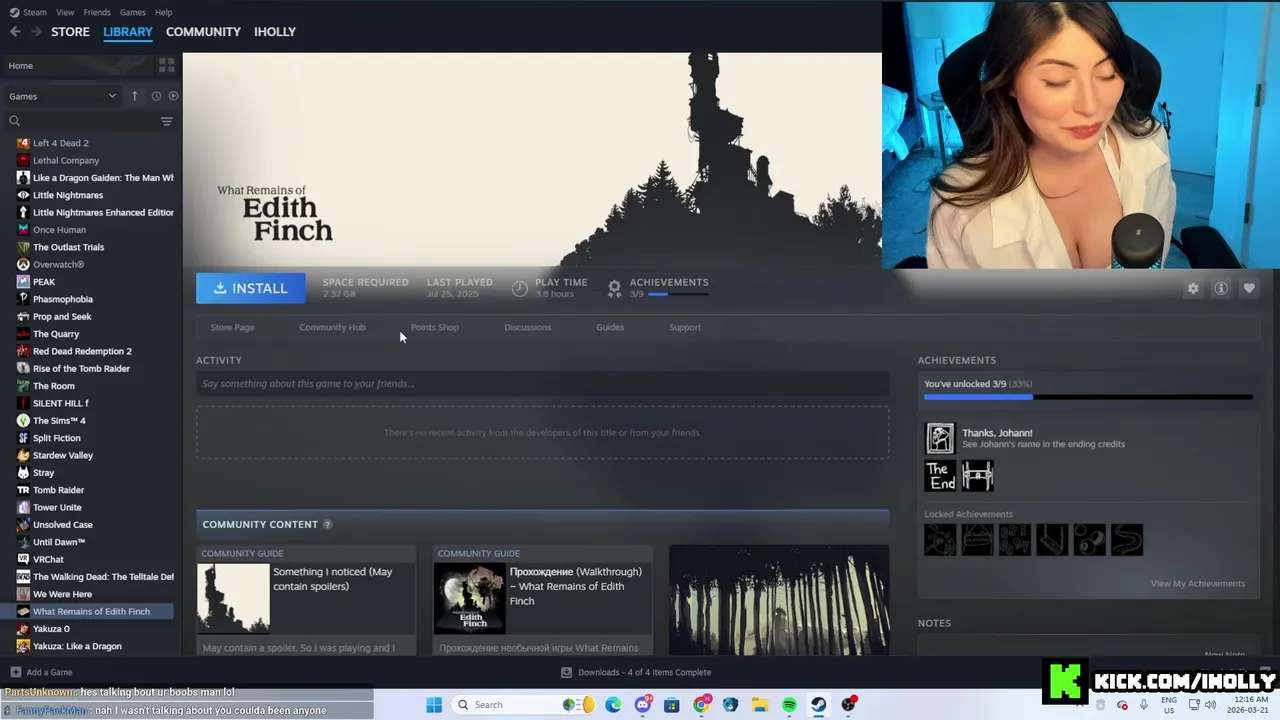The height and width of the screenshot is (720, 1280).
Task: Open the Guides link
Action: pyautogui.click(x=610, y=327)
